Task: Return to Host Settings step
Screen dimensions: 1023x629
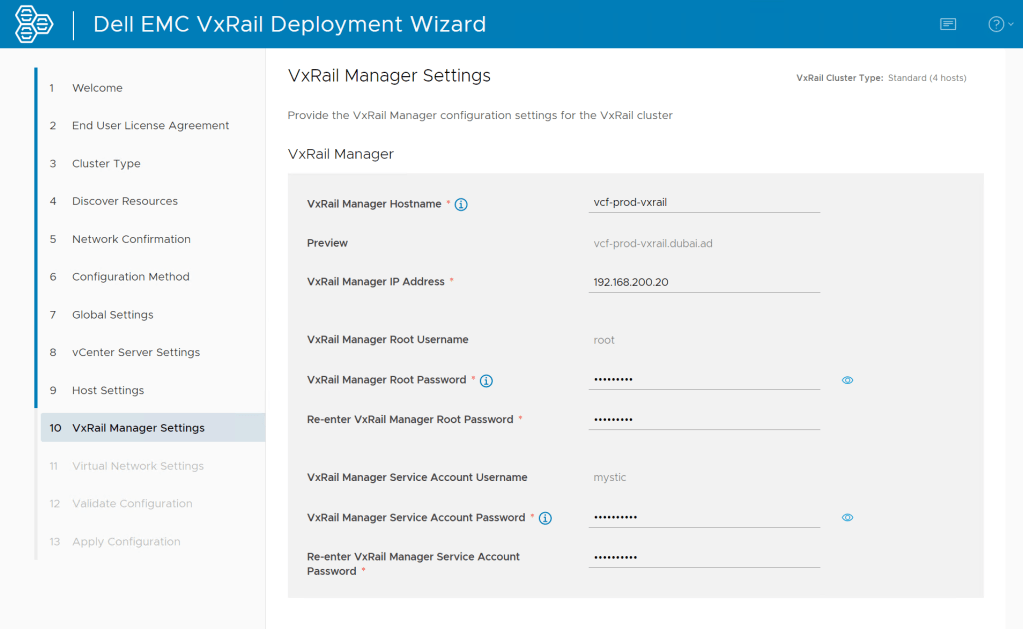Action: pyautogui.click(x=108, y=390)
